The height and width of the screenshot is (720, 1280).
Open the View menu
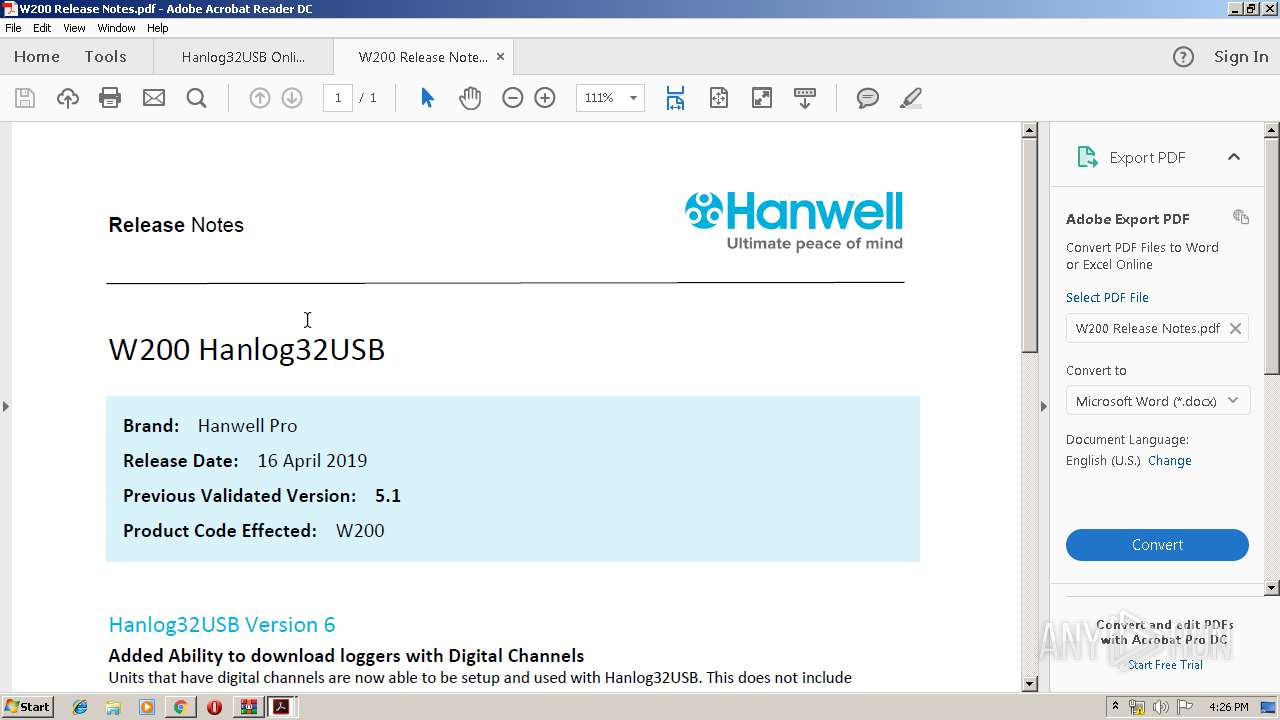(74, 28)
